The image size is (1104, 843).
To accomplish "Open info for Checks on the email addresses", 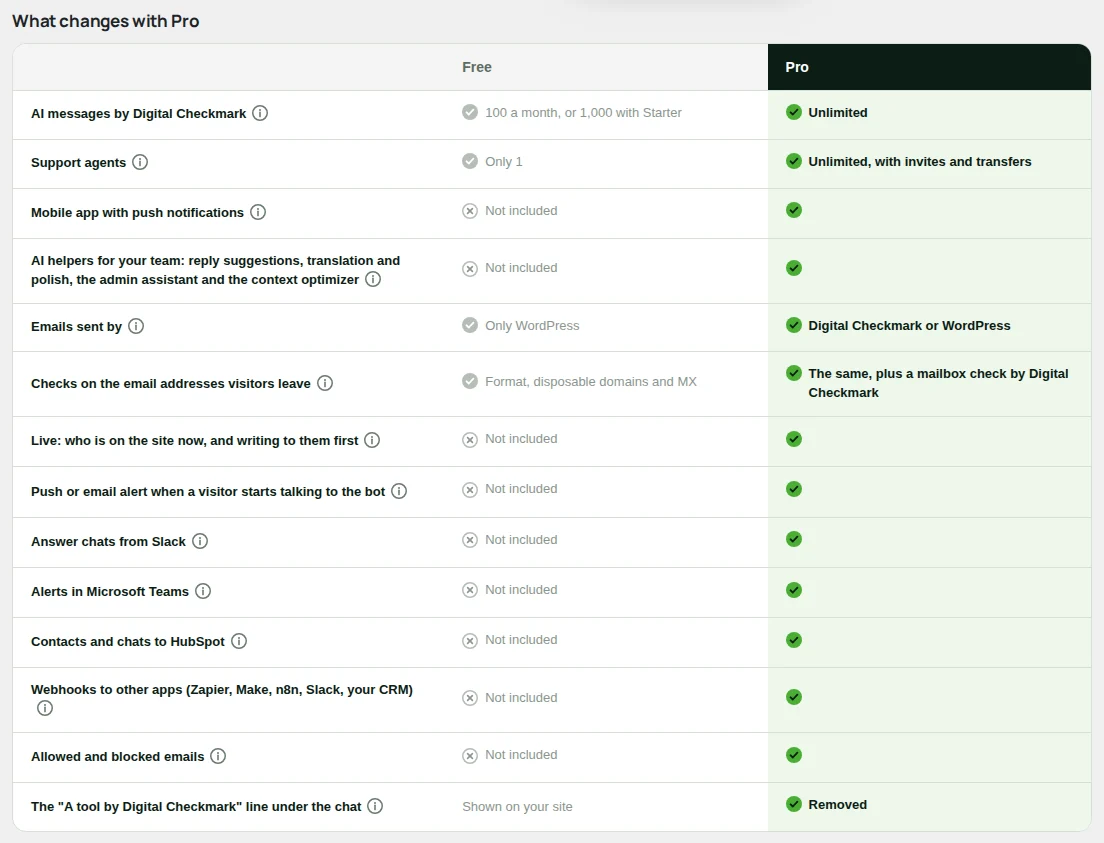I will tap(325, 383).
